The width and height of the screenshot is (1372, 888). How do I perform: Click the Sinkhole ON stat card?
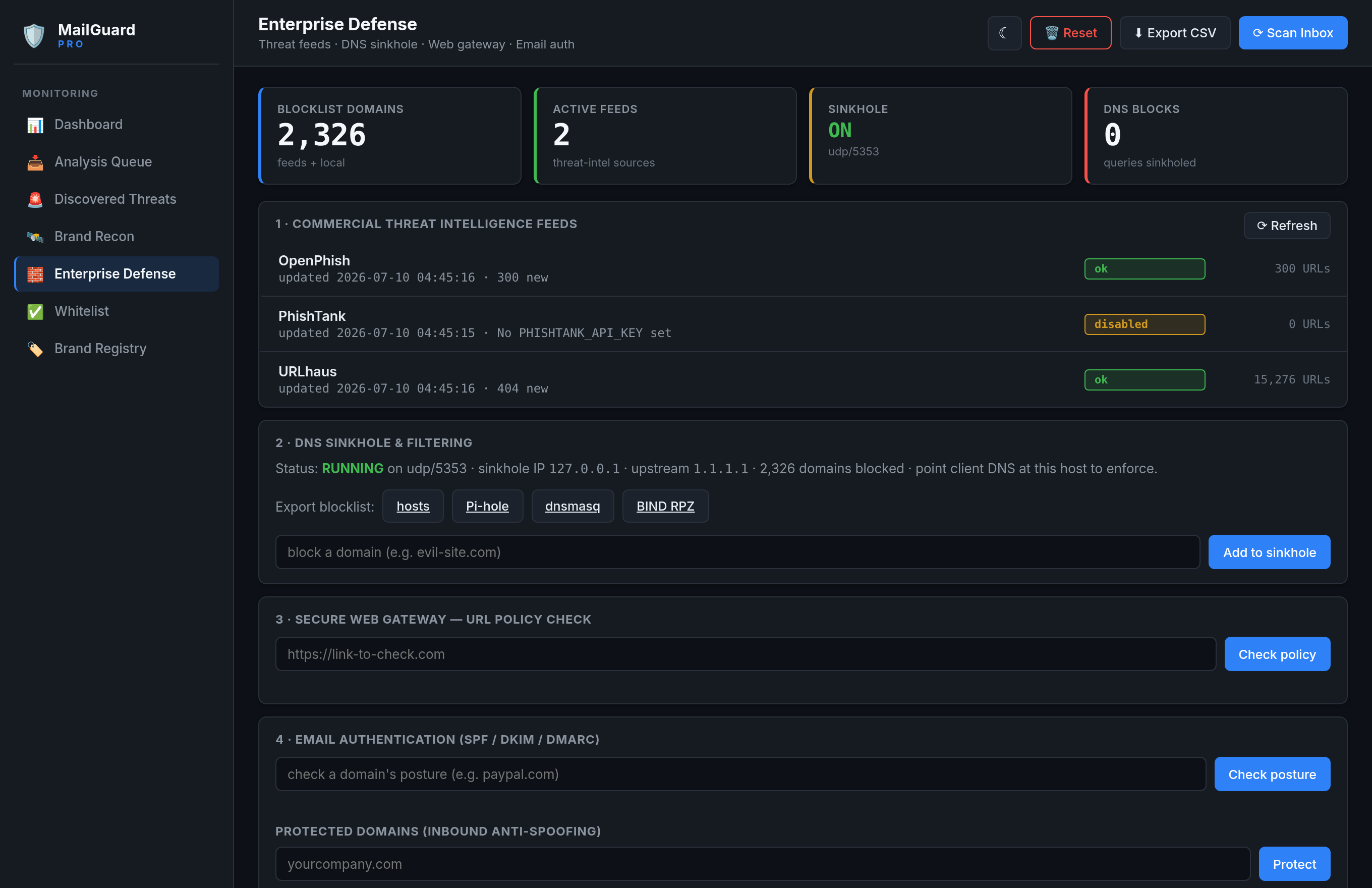[x=941, y=136]
